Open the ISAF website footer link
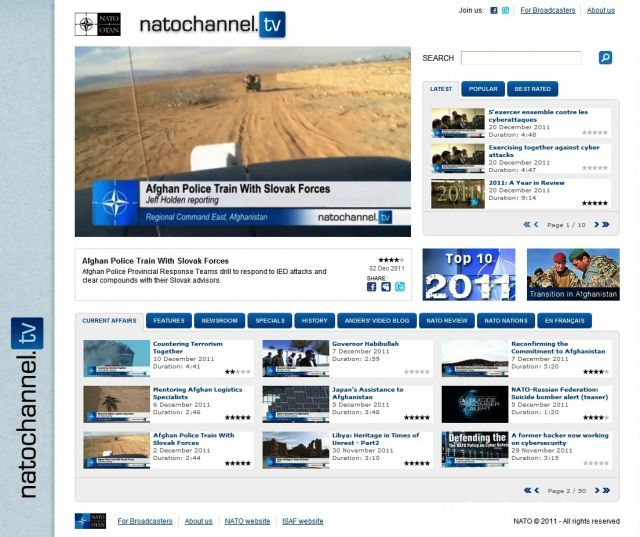640x537 pixels. 301,521
